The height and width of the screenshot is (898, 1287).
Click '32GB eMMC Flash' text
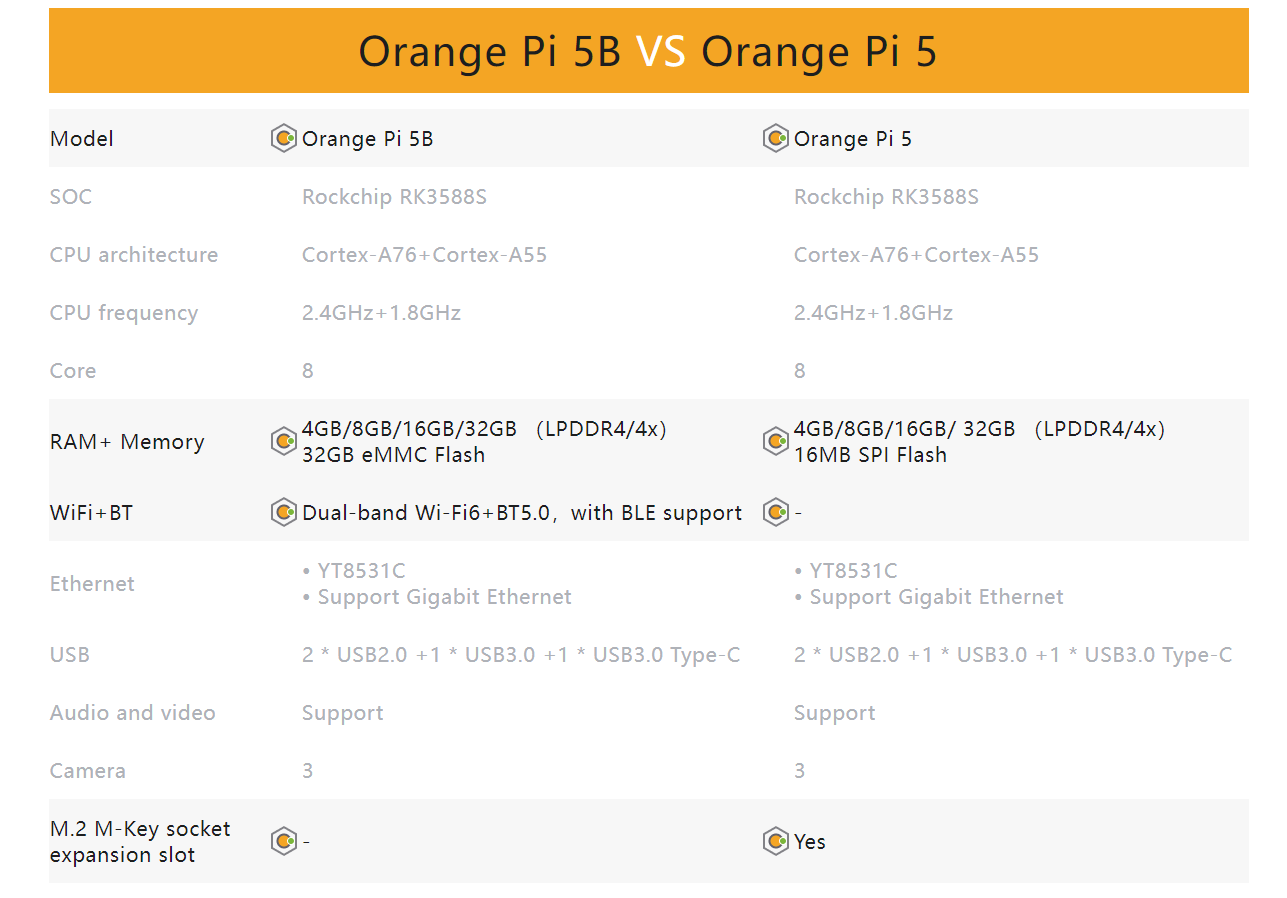(393, 454)
